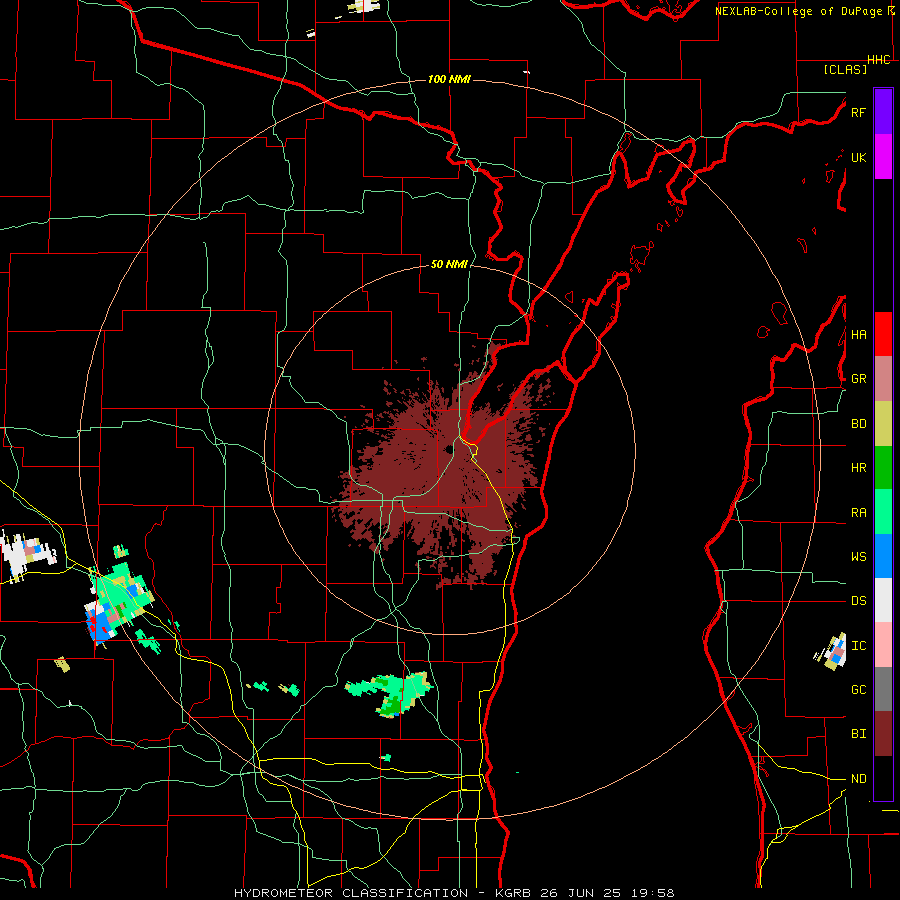This screenshot has width=900, height=900.
Task: Click the UK legend label
Action: (858, 157)
